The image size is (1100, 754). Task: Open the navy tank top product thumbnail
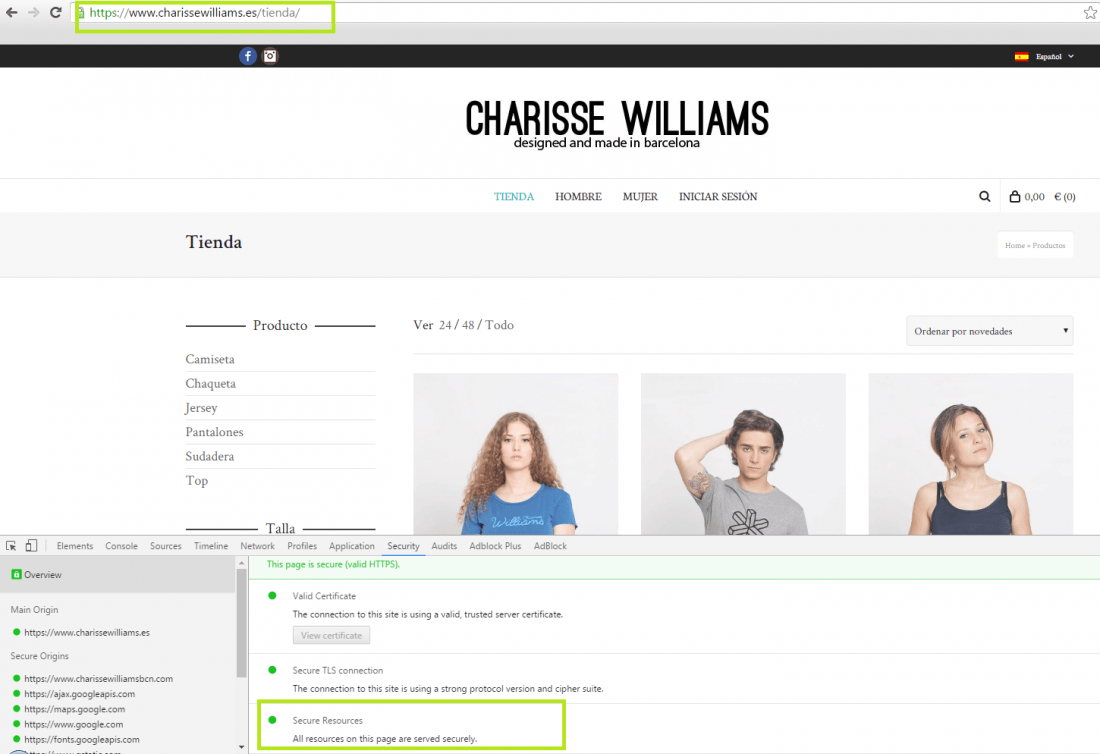(970, 455)
